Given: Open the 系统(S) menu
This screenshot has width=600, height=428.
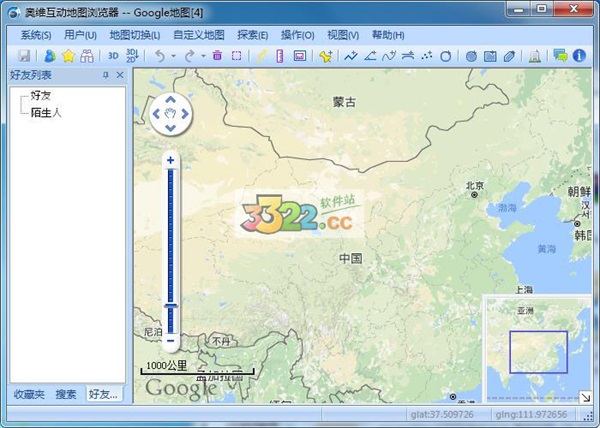Looking at the screenshot, I should point(36,35).
